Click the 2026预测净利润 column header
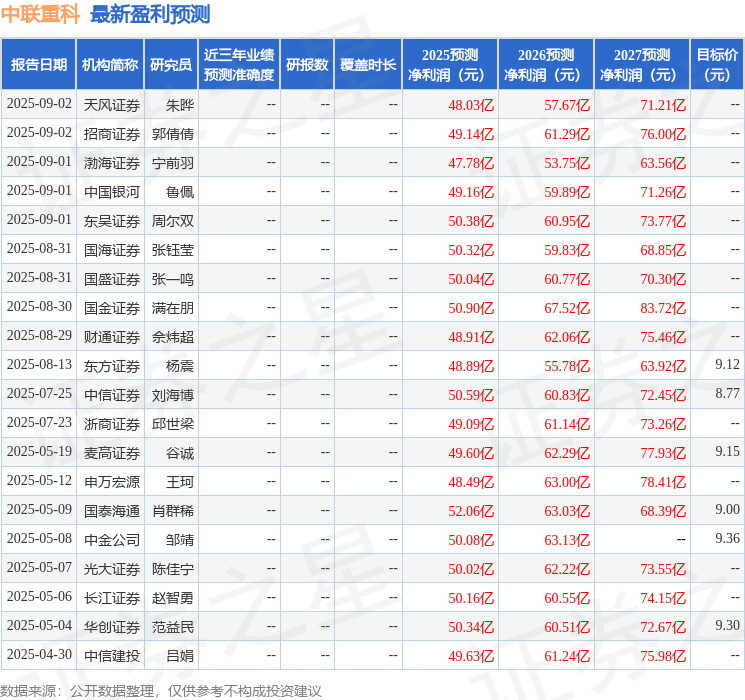Image resolution: width=745 pixels, height=700 pixels. coord(546,65)
